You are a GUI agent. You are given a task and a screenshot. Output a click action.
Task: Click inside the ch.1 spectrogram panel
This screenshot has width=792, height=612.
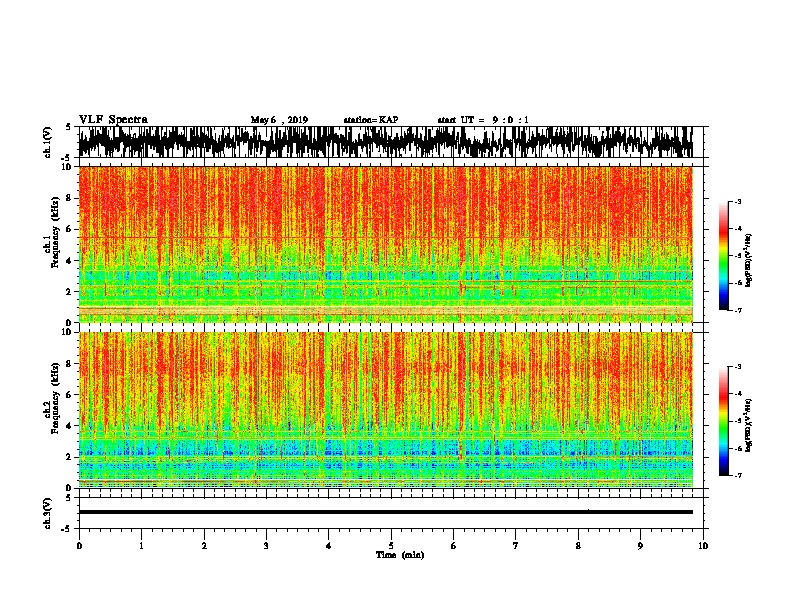click(386, 244)
